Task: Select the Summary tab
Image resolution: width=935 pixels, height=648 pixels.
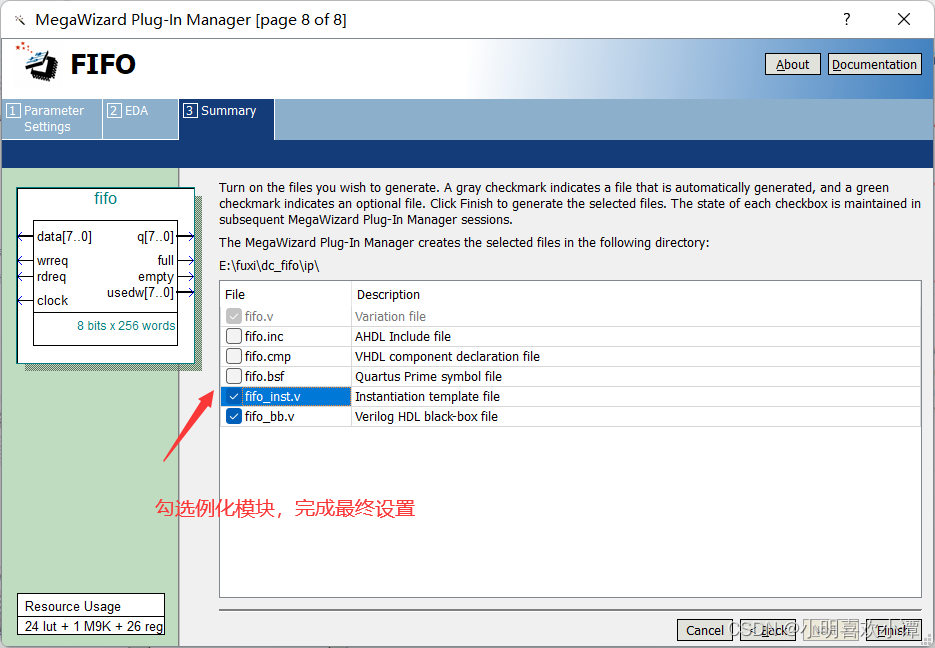Action: coord(225,110)
